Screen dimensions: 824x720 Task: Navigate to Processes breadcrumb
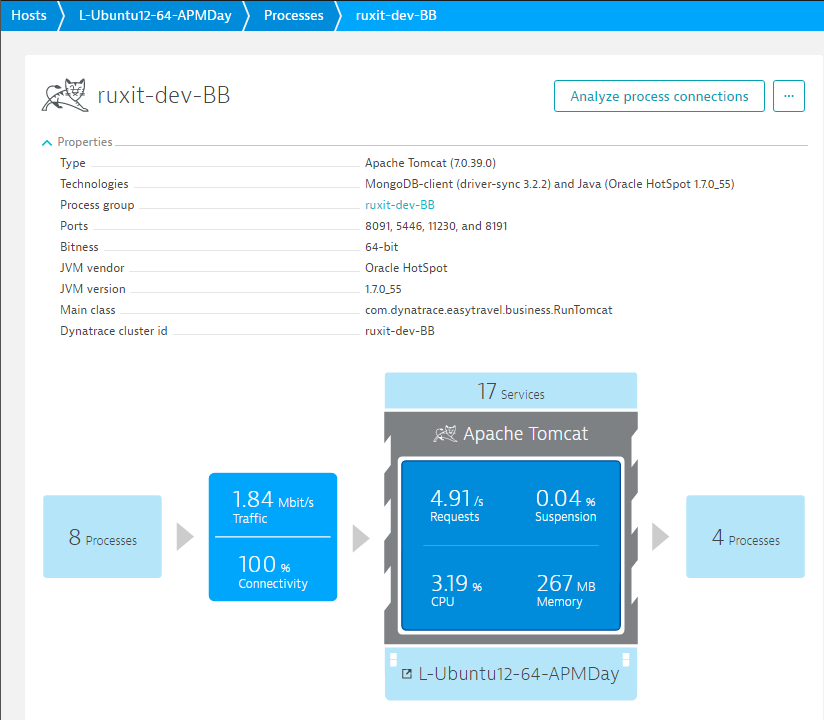tap(294, 15)
